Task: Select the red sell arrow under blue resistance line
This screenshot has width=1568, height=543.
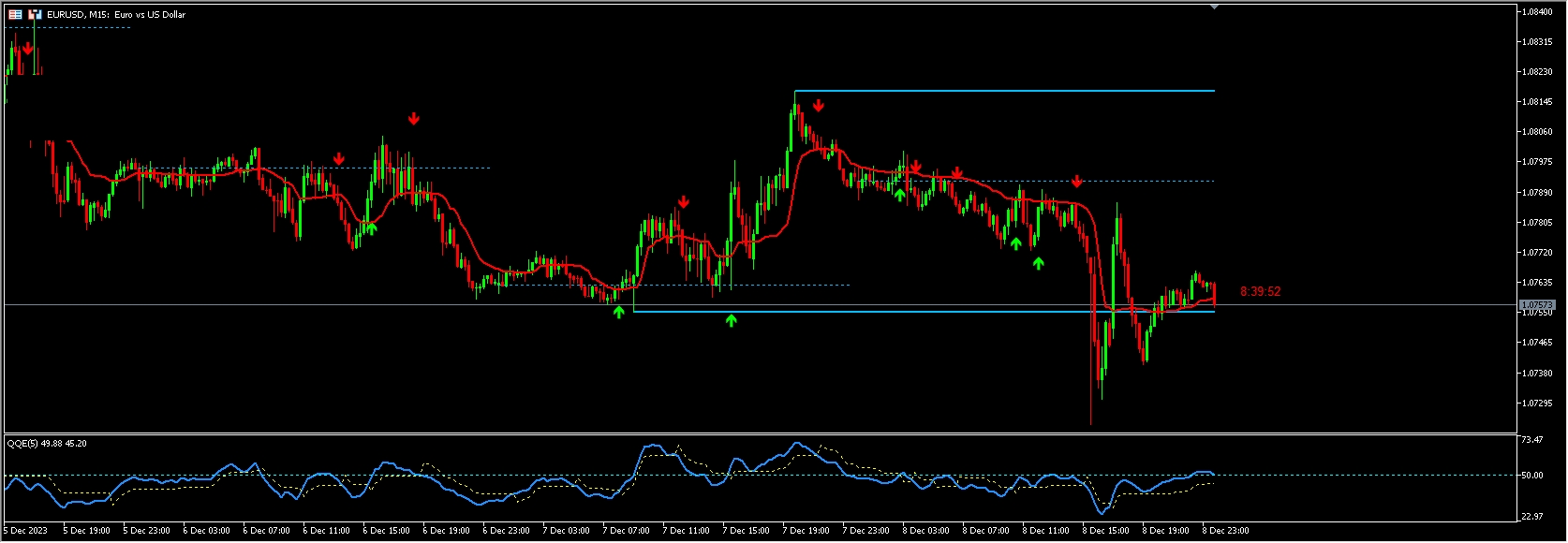Action: (819, 106)
